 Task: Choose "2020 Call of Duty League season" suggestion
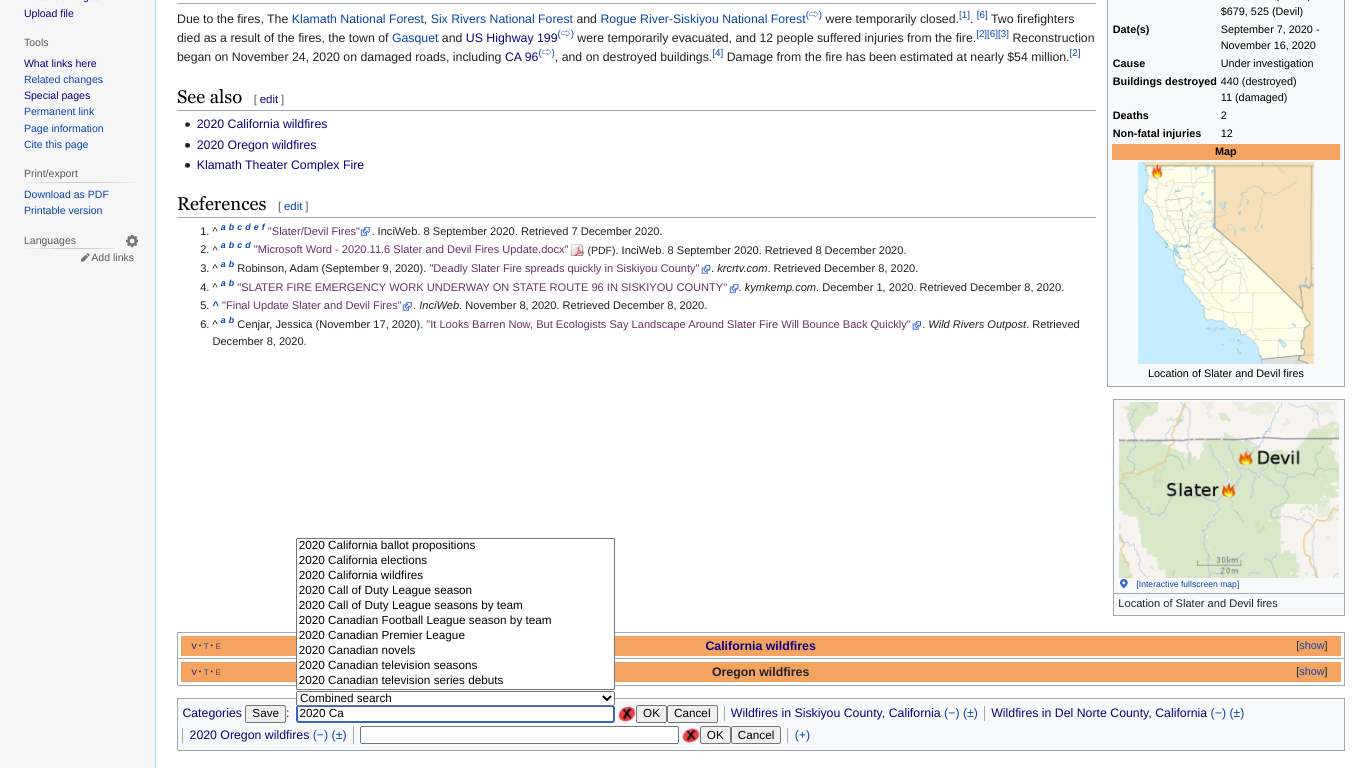455,590
